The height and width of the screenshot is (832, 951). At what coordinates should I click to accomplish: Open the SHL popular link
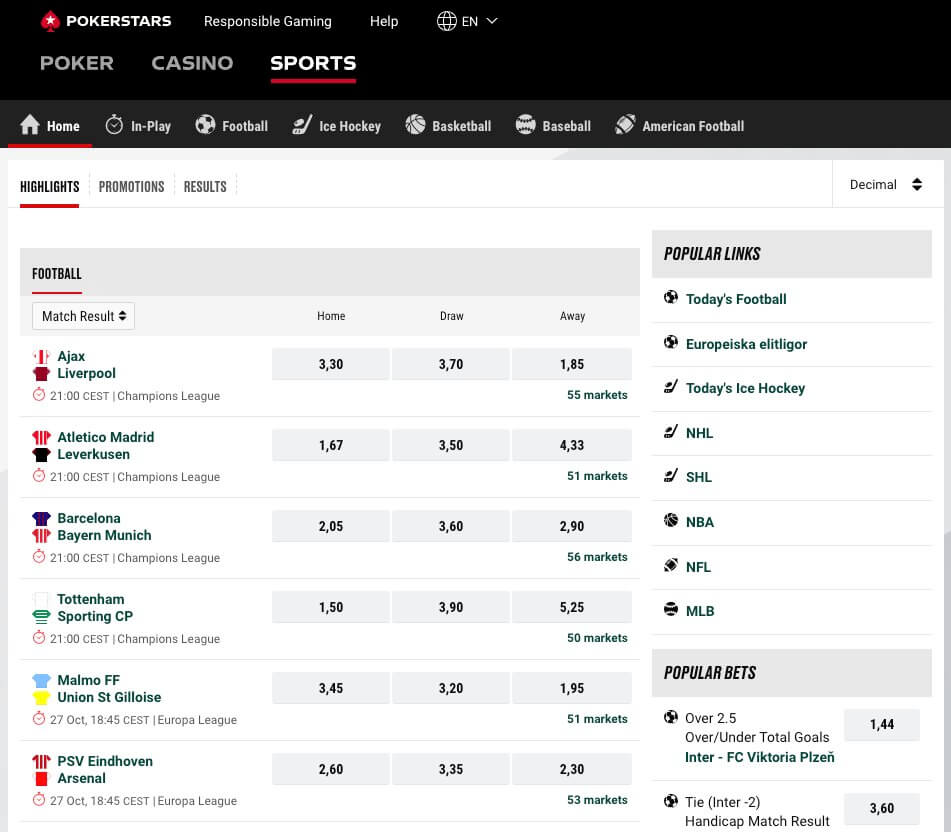pyautogui.click(x=699, y=477)
